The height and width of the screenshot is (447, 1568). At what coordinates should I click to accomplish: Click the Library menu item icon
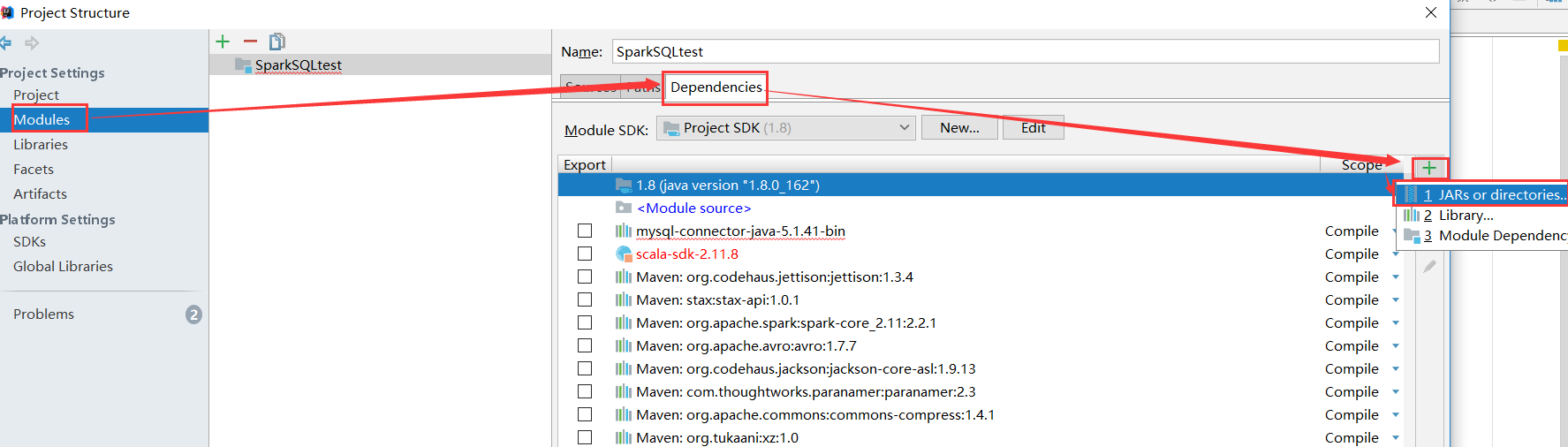click(1411, 215)
